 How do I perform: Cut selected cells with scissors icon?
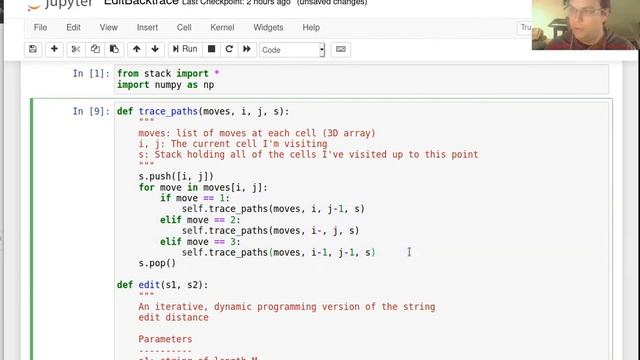point(76,49)
